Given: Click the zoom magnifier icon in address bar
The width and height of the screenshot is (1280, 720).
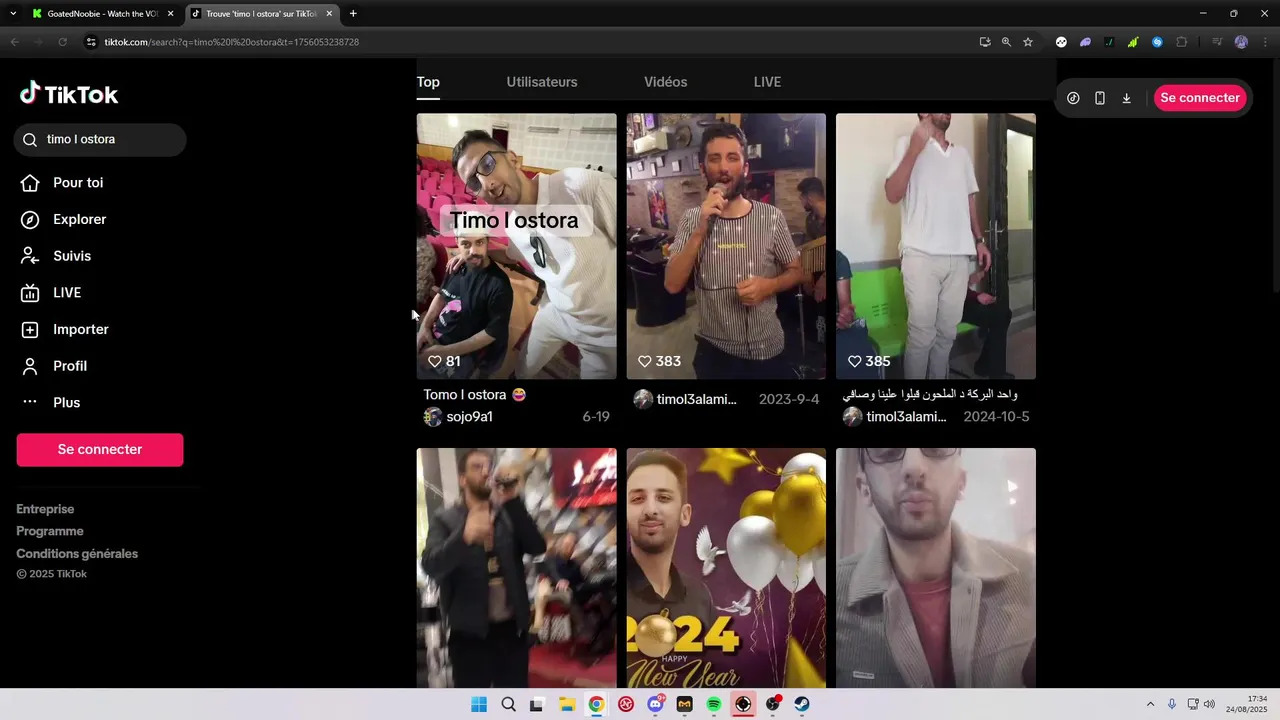Looking at the screenshot, I should (1006, 42).
